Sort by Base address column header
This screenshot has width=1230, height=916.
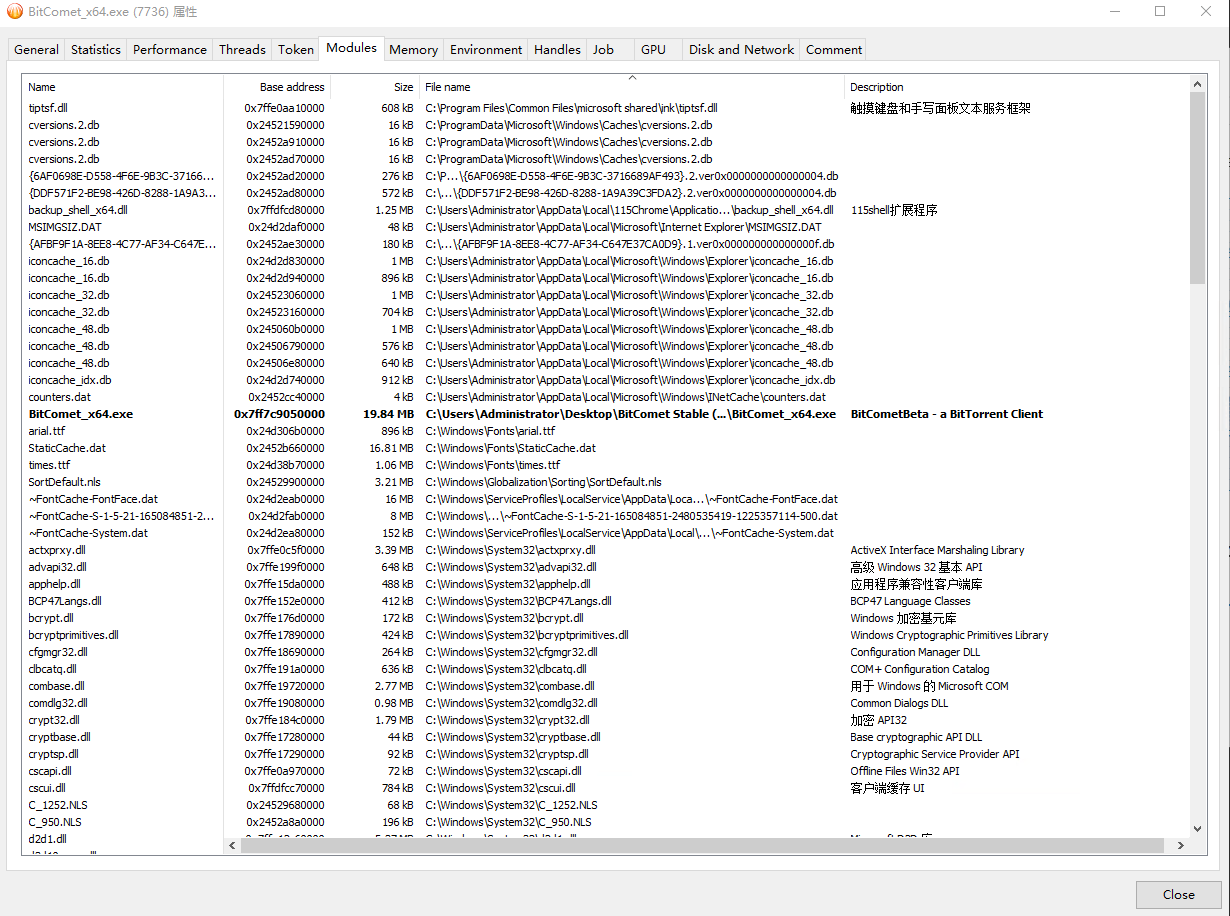291,87
